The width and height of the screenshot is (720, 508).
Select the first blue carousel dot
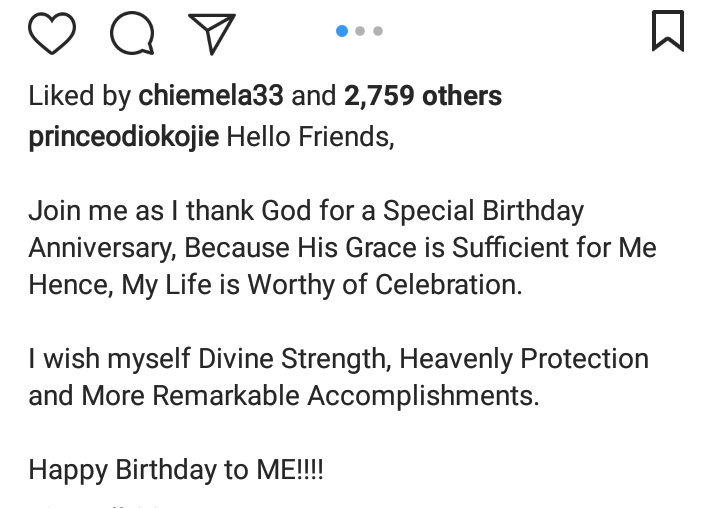(x=342, y=31)
